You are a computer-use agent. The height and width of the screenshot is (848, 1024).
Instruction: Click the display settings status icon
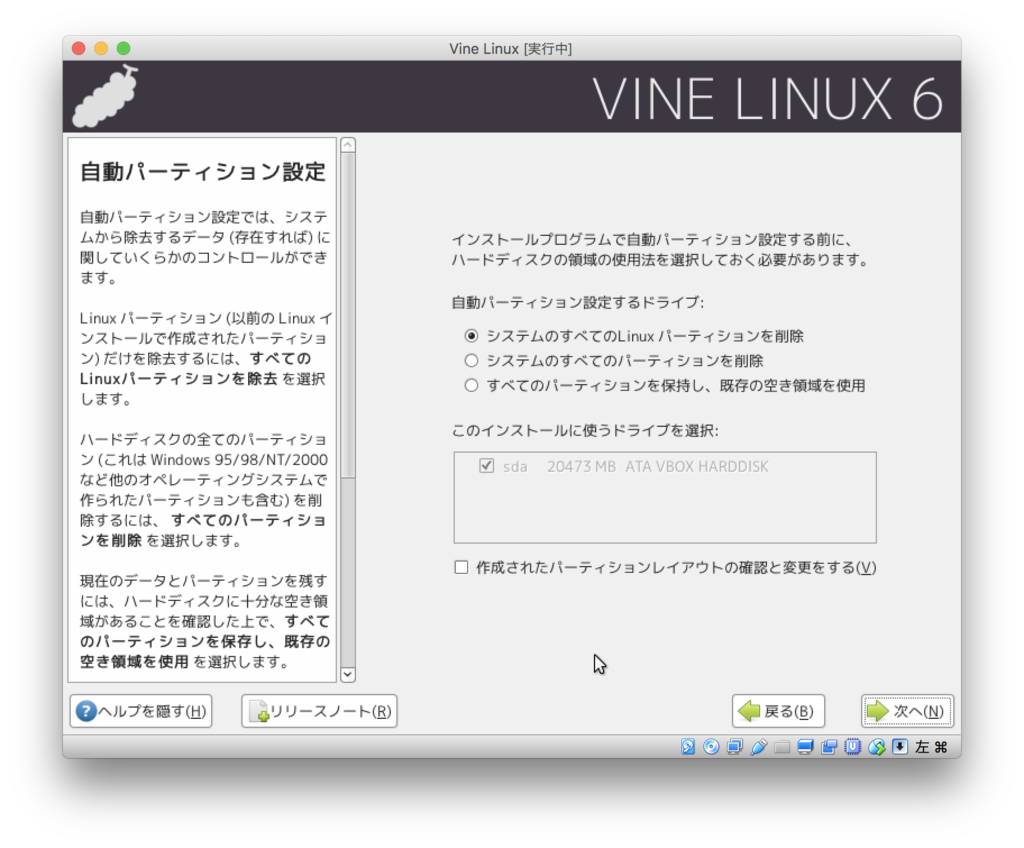[x=805, y=747]
